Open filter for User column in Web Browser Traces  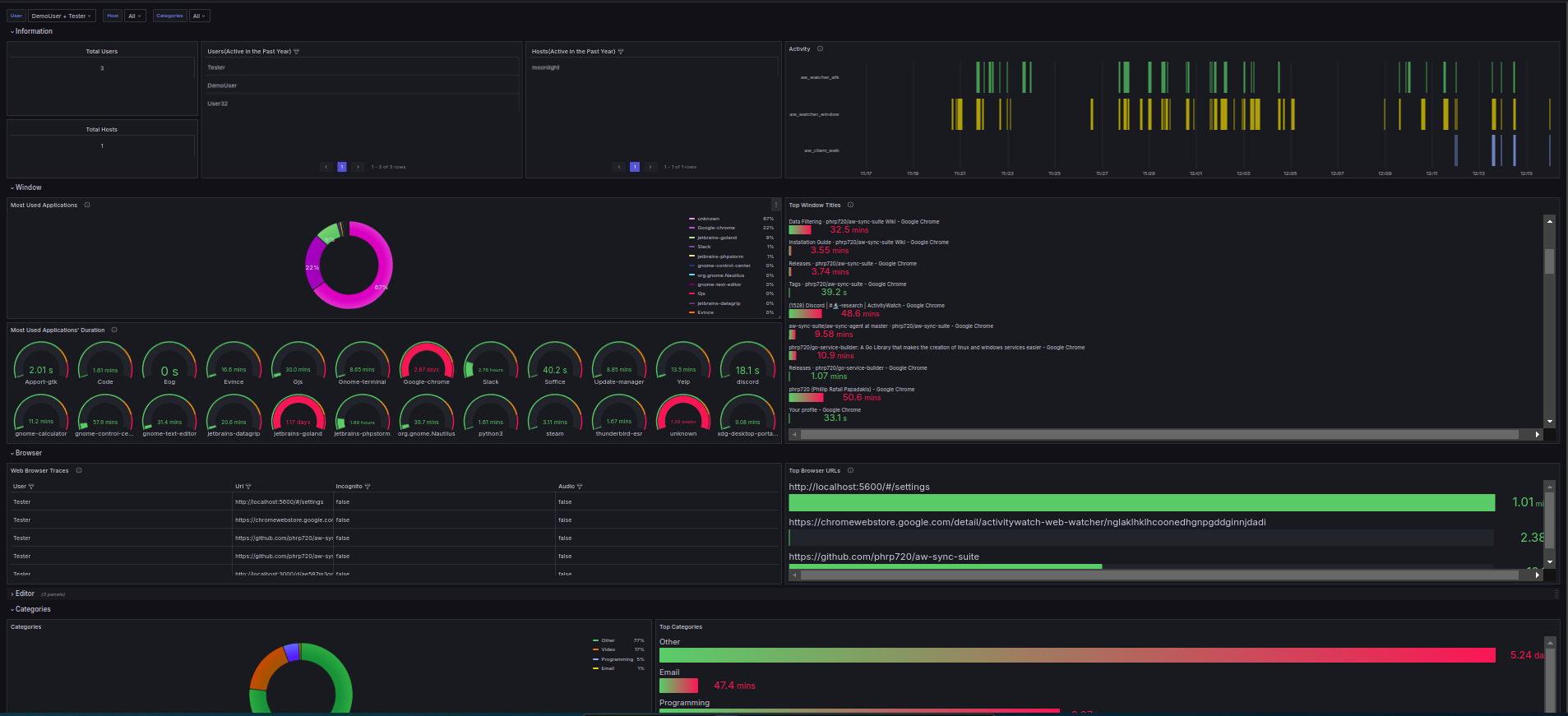coord(31,487)
